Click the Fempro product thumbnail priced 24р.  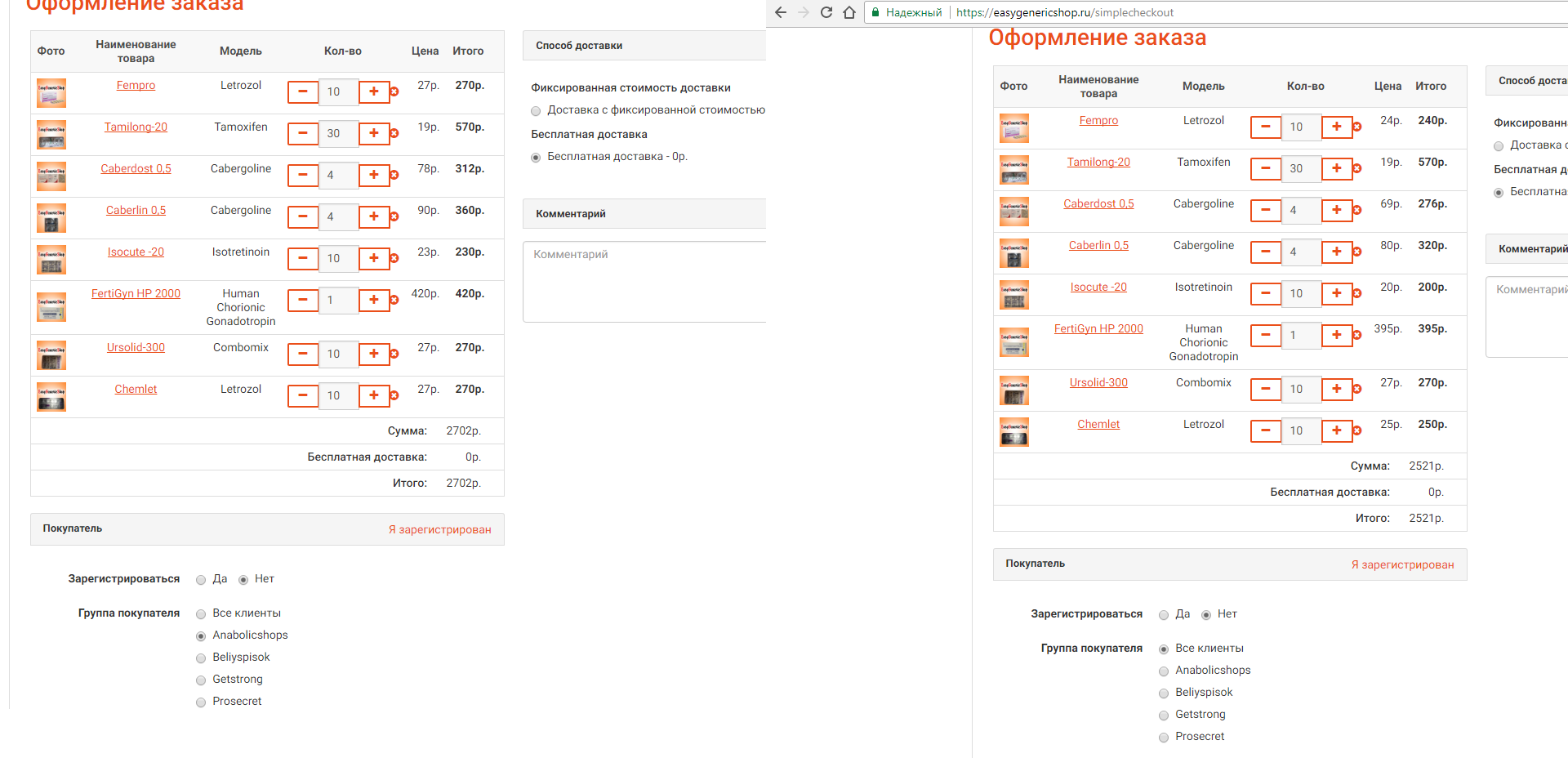(1014, 128)
